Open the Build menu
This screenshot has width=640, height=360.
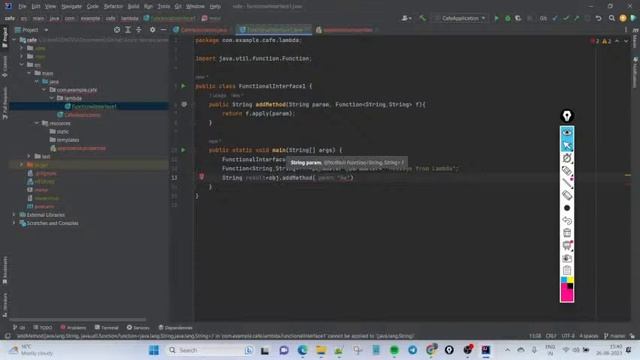tap(133, 7)
